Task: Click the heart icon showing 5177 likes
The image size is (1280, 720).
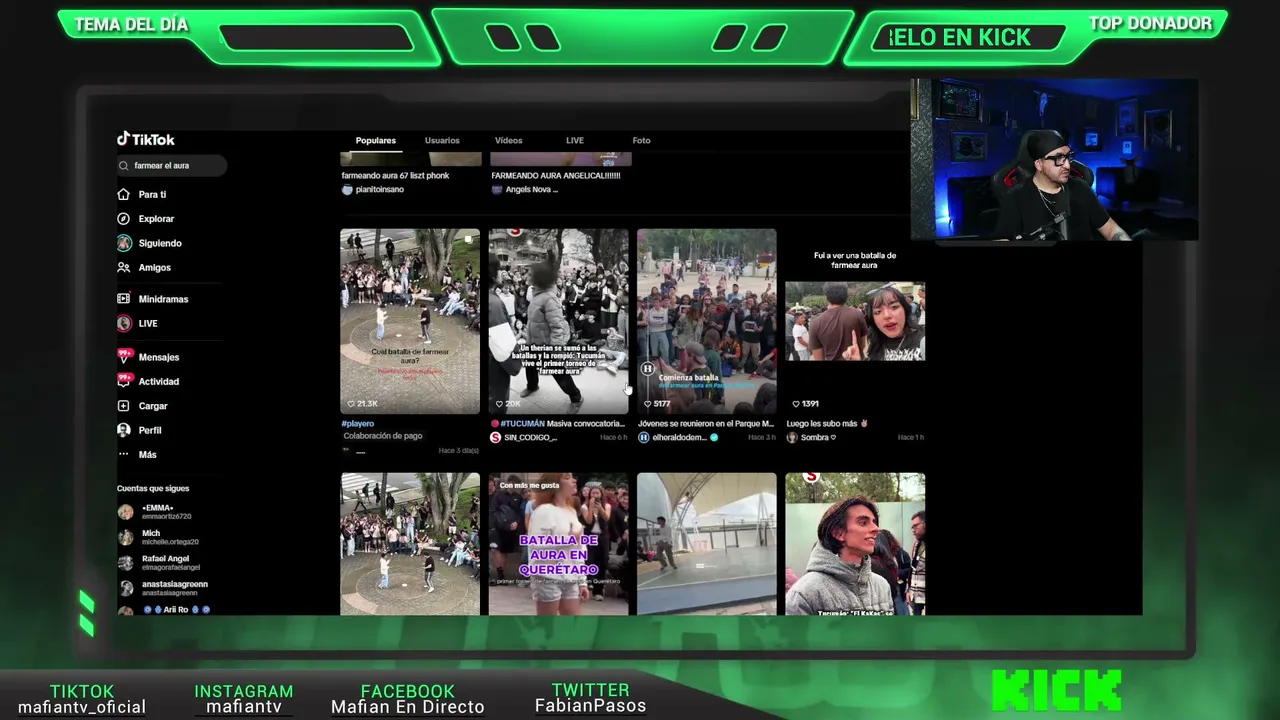Action: click(648, 404)
